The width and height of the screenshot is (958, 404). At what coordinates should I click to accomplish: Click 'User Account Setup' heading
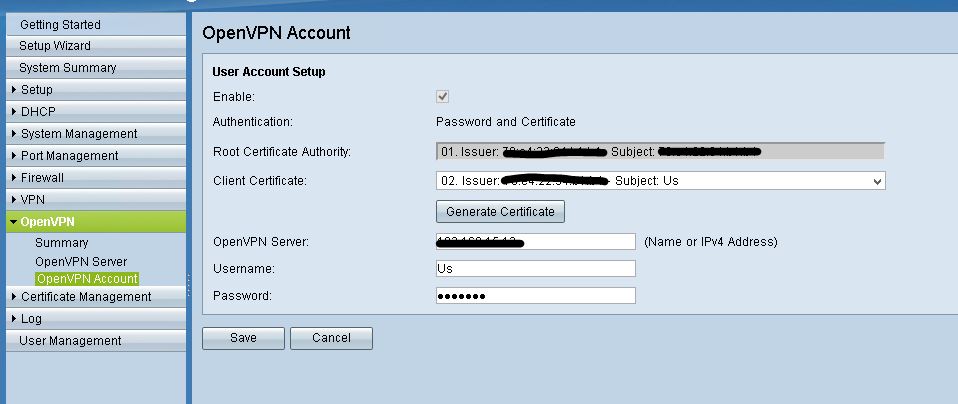(x=269, y=72)
